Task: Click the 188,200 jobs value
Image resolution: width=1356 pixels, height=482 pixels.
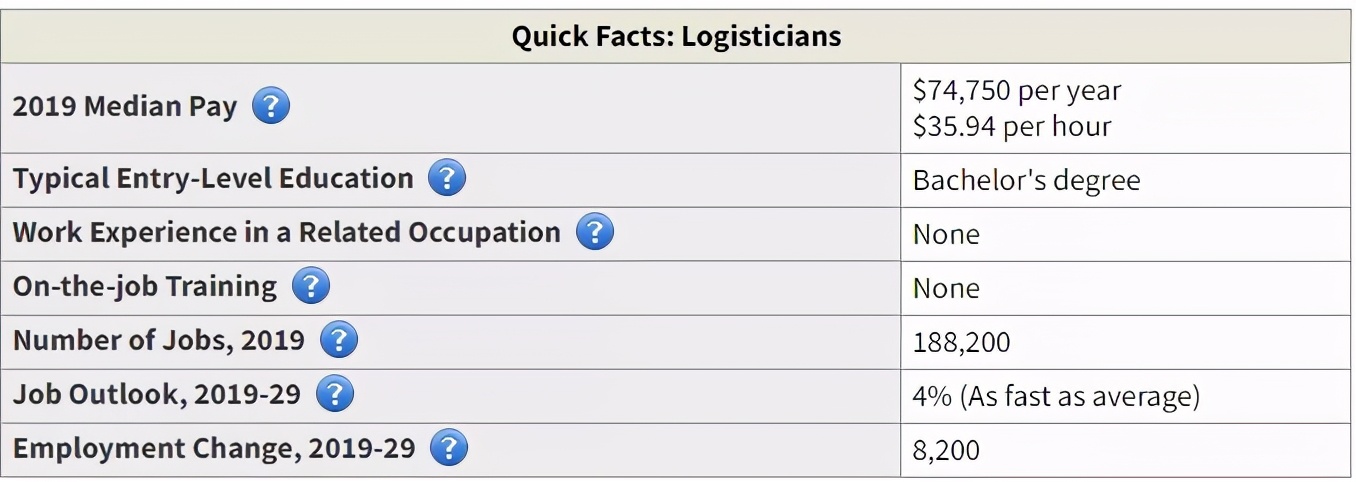Action: (962, 343)
